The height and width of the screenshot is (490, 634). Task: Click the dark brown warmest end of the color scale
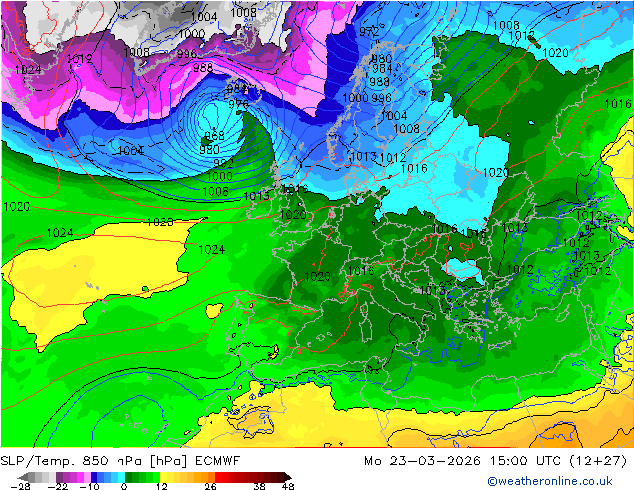286,477
